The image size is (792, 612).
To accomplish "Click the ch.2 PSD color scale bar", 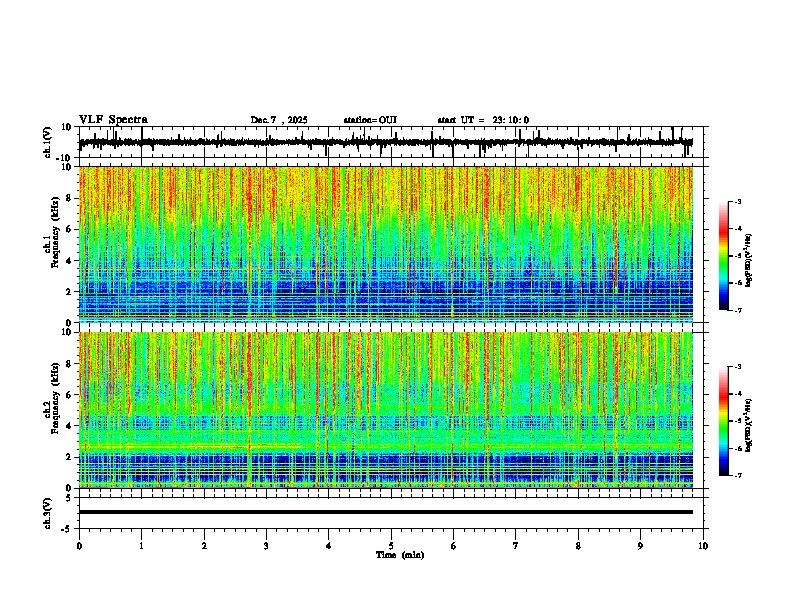I will coord(724,421).
